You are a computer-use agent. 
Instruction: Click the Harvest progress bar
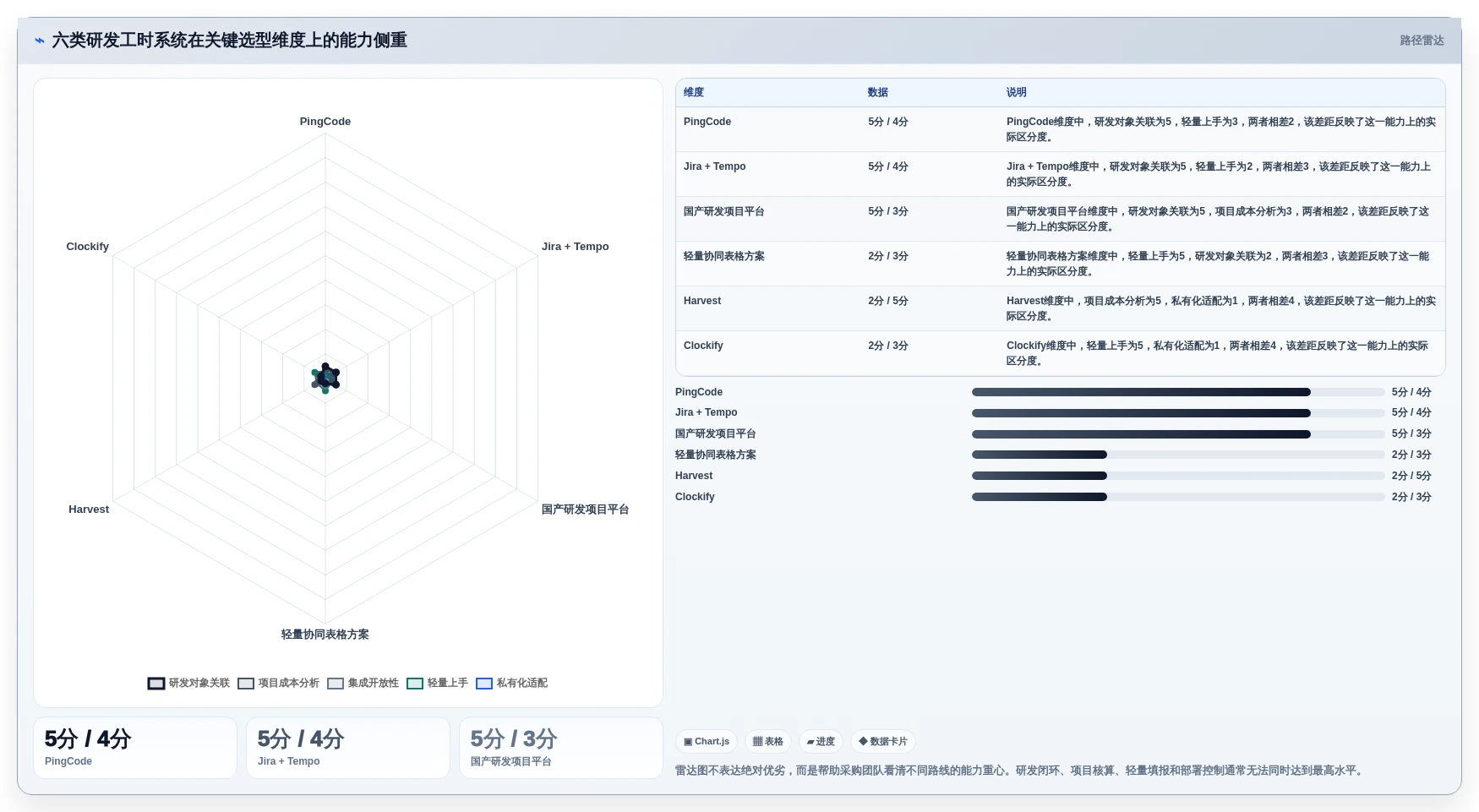coord(1178,476)
